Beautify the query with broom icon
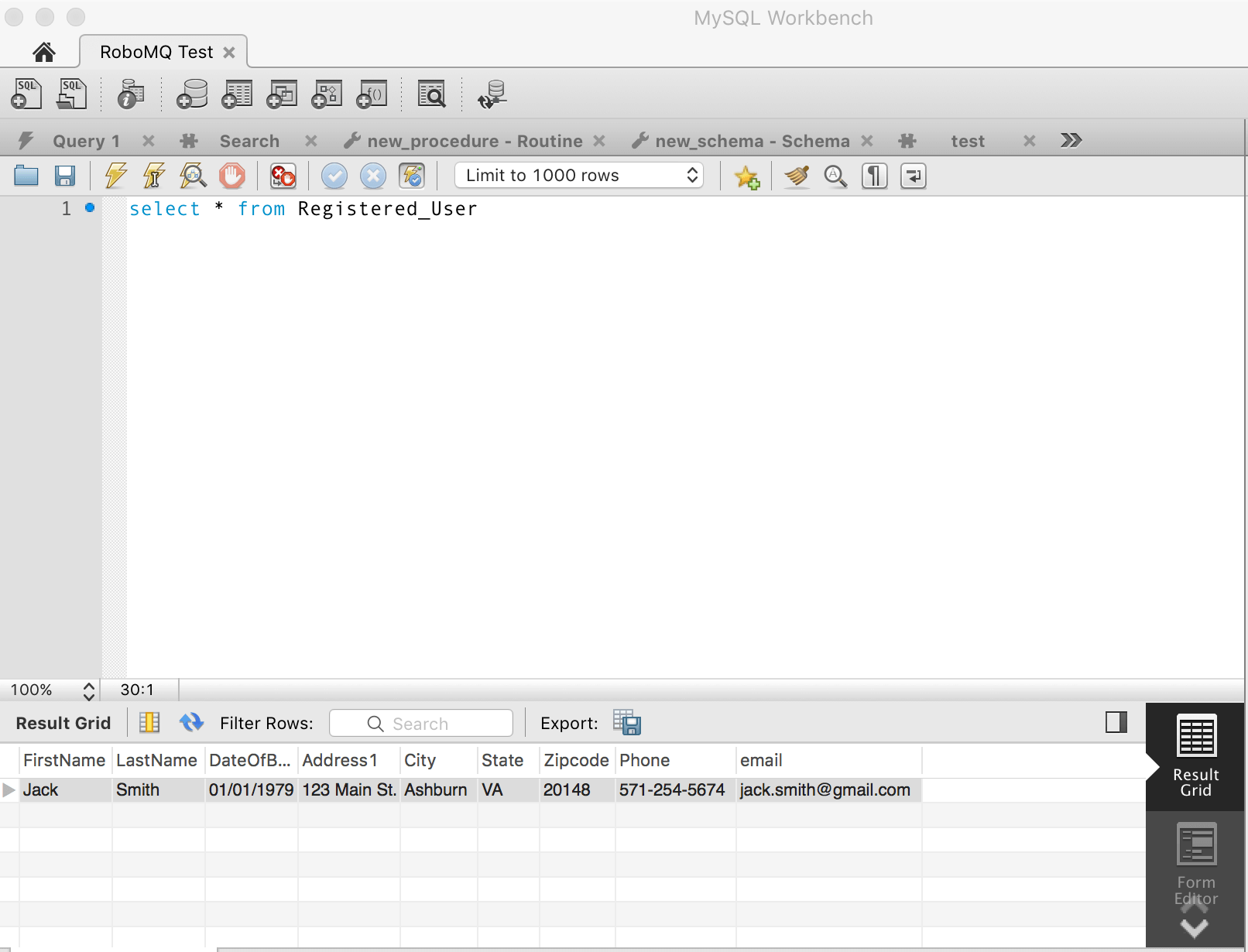 tap(797, 176)
